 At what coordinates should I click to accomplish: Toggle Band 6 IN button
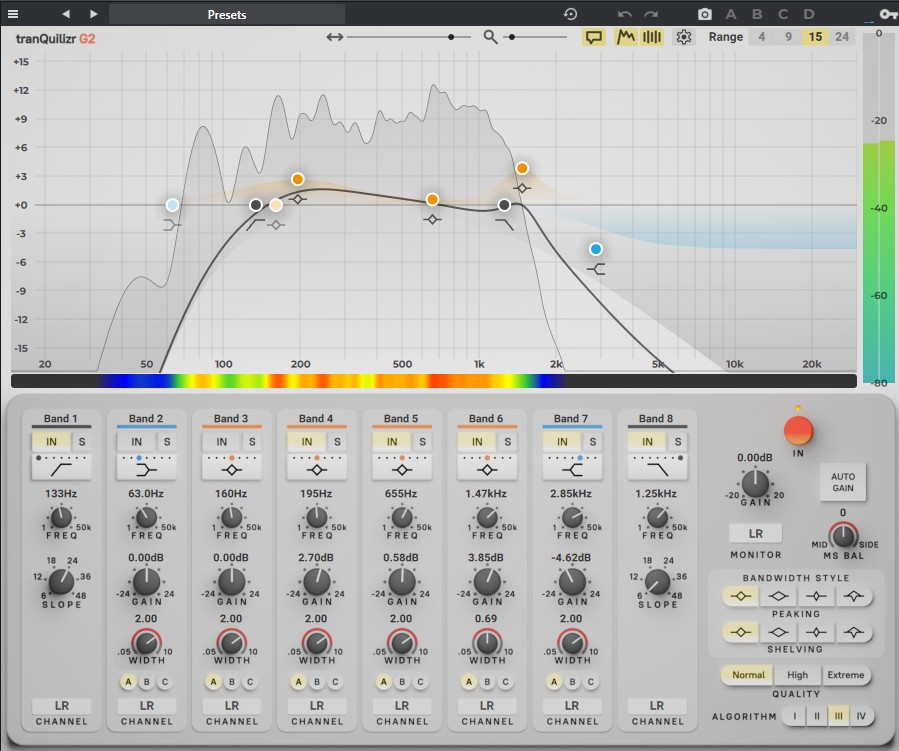[x=477, y=442]
